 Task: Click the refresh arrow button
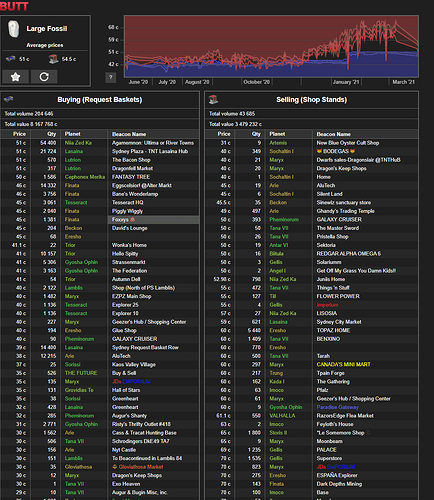[x=44, y=77]
